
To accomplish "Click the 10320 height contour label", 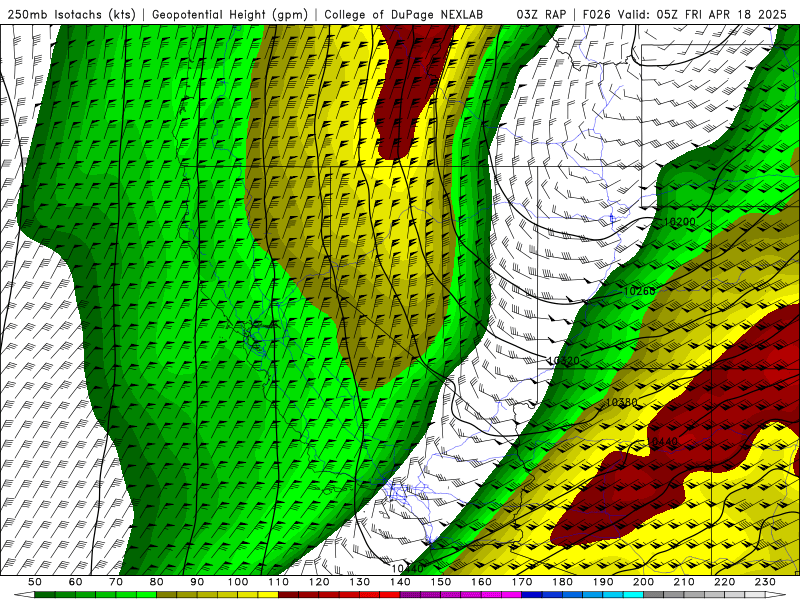I will [x=563, y=361].
